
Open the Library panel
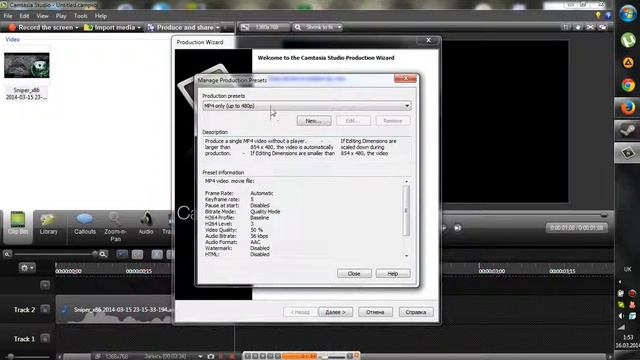49,224
